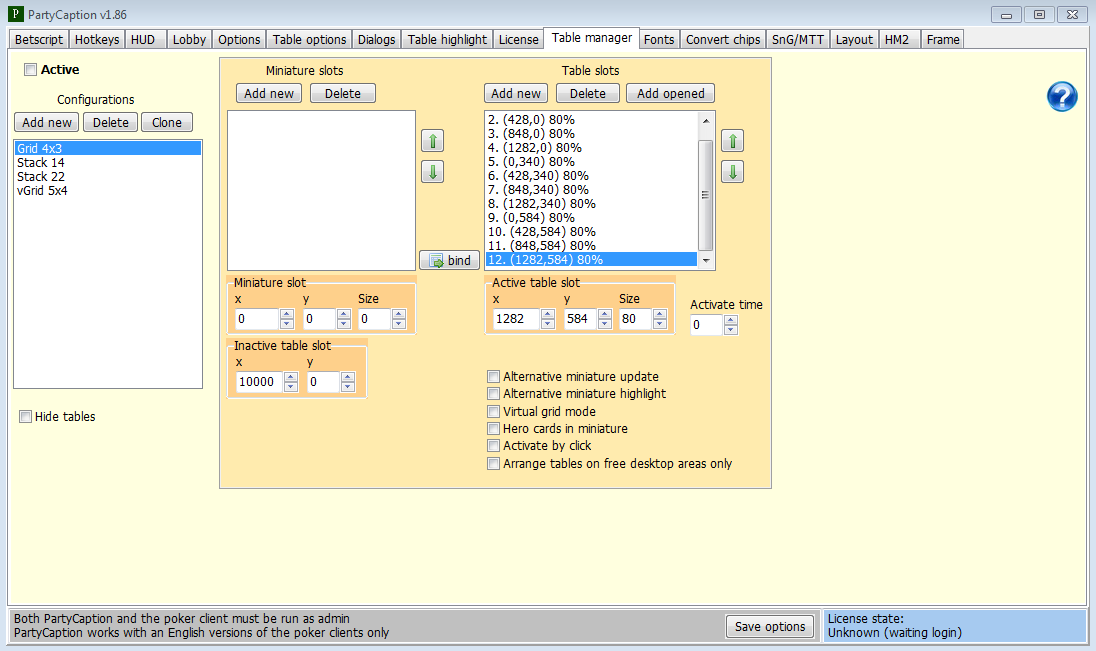Delete miniature slot

343,94
